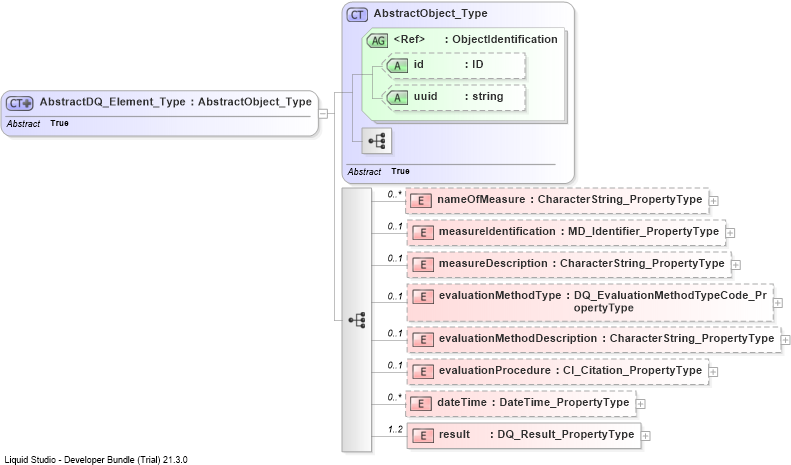791x465 pixels.
Task: Select the <Ref> : ObjectIdentification label
Action: 475,39
